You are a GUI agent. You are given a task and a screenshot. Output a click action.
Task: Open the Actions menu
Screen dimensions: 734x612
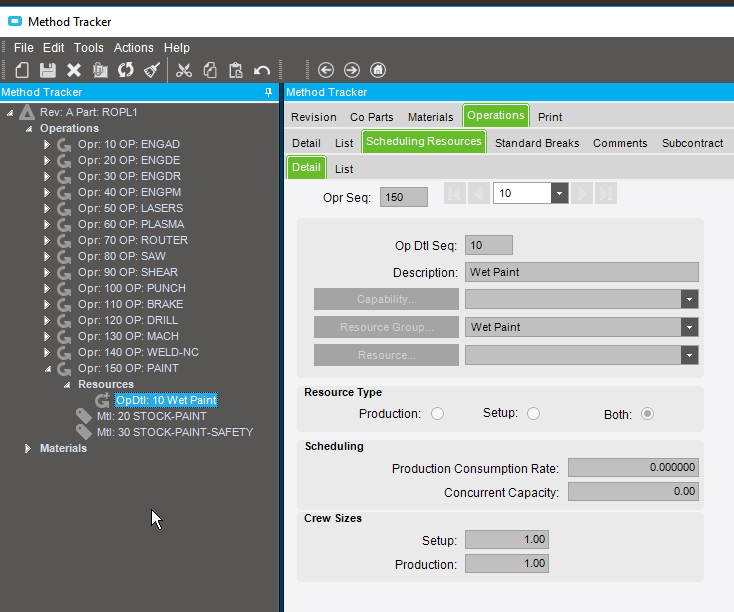pyautogui.click(x=133, y=47)
